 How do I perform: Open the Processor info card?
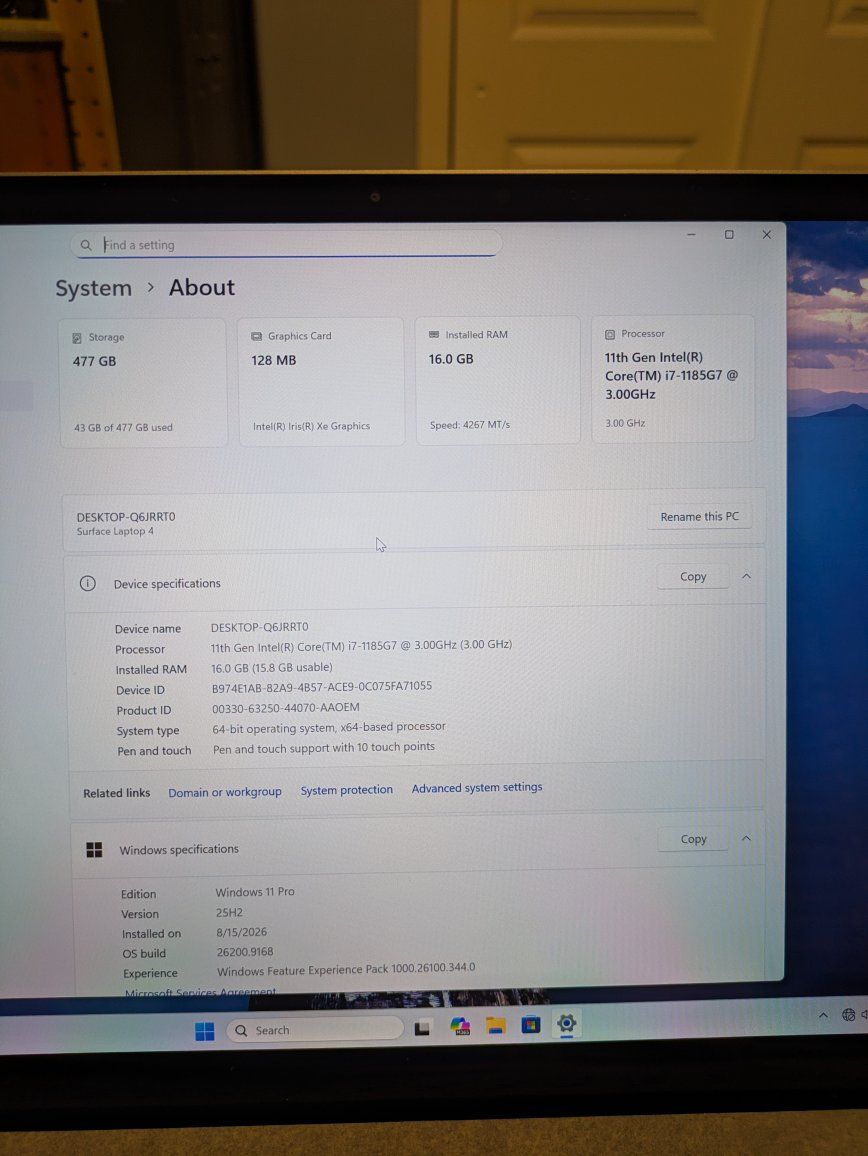[x=673, y=379]
